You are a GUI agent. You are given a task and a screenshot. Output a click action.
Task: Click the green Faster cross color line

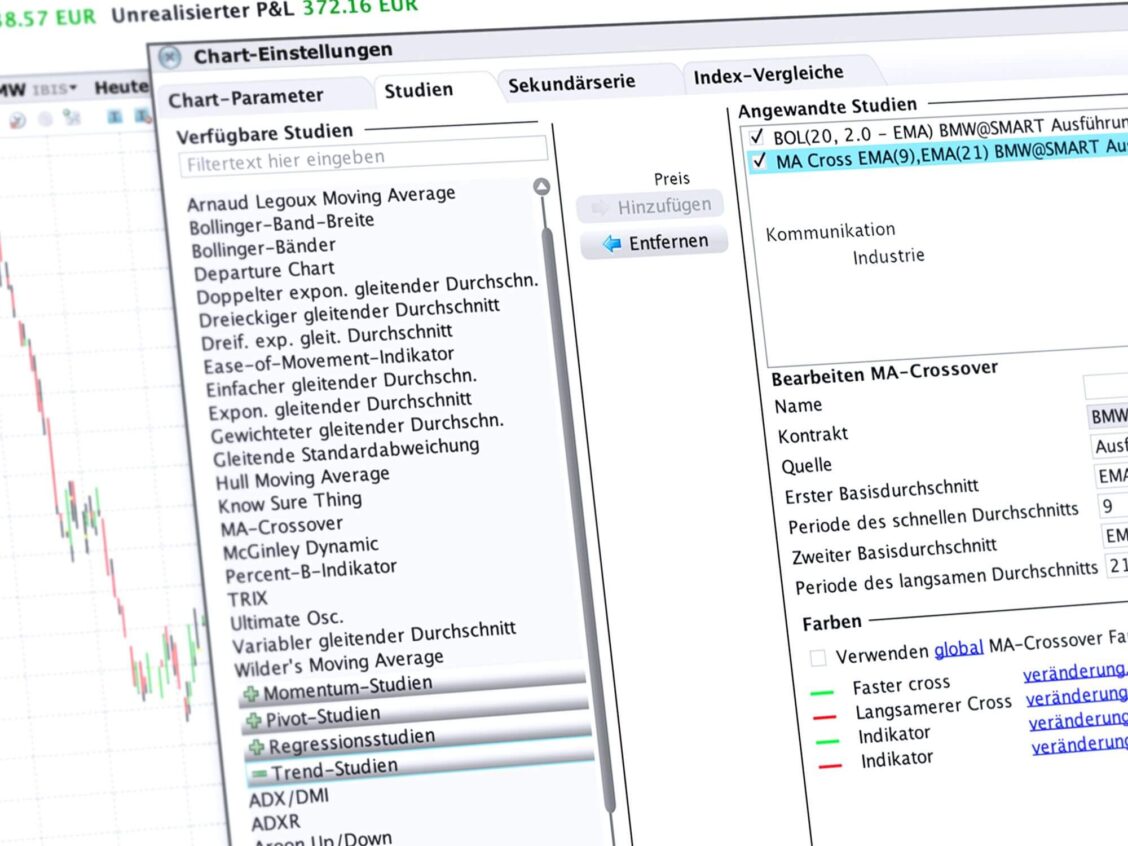point(823,691)
